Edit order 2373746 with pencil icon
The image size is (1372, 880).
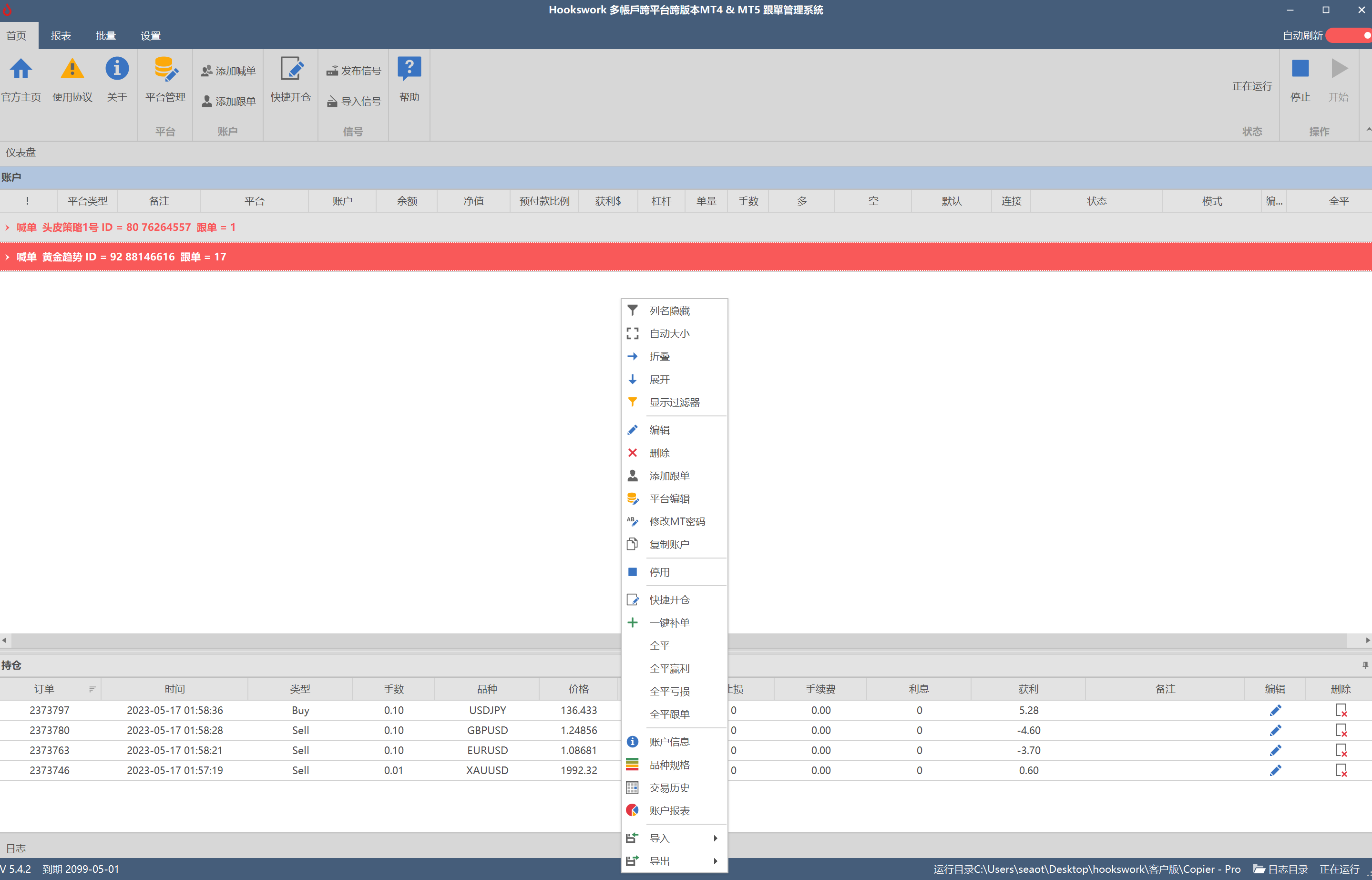(1275, 770)
